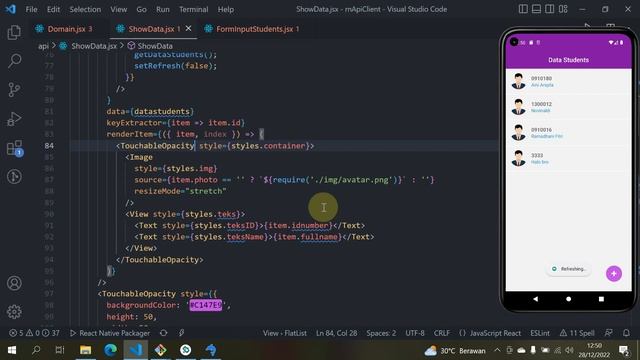Viewport: 640px width, 360px height.
Task: Open Task View on taskbar
Action: (x=60, y=350)
